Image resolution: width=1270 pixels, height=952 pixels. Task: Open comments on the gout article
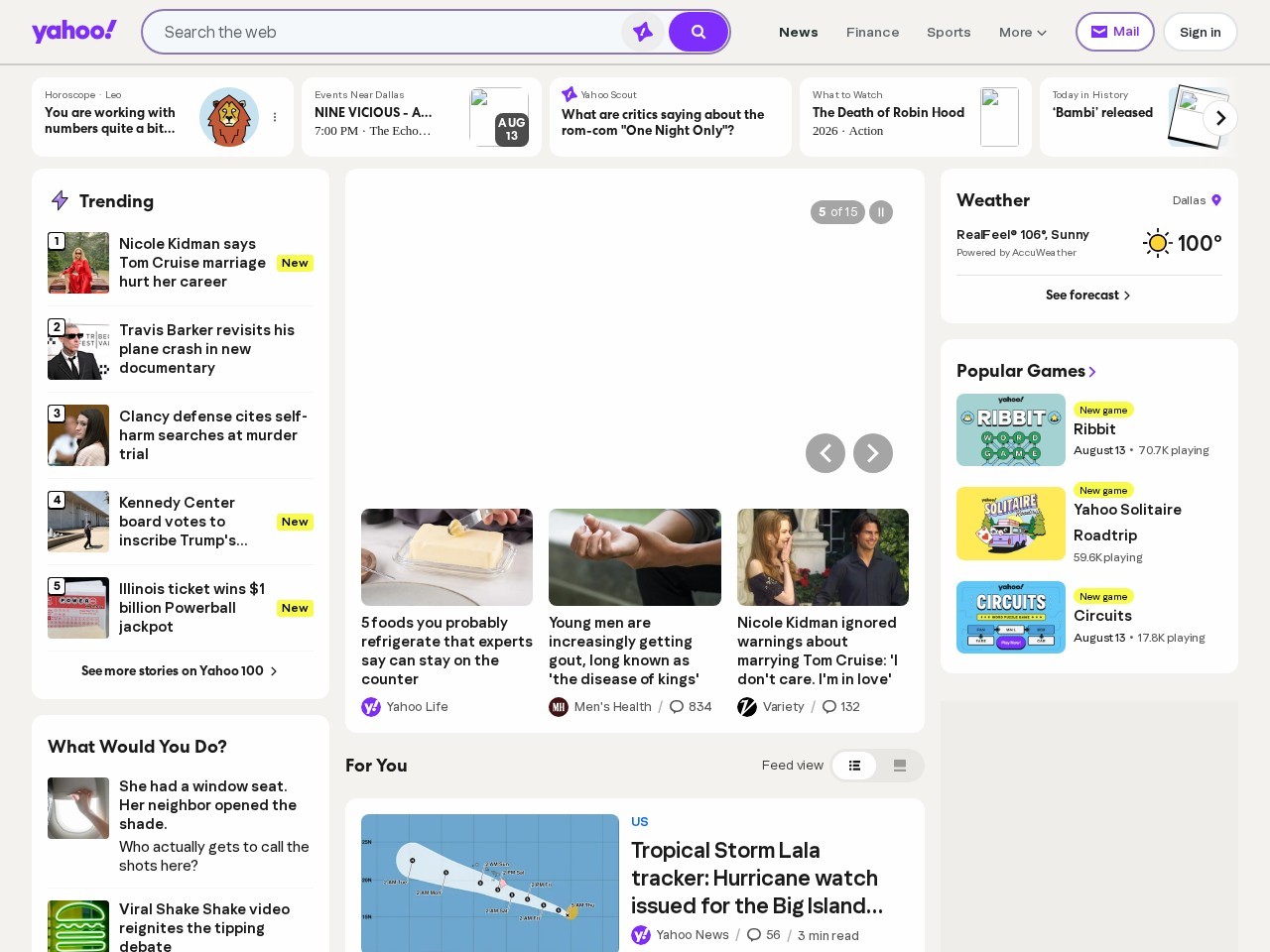[691, 707]
